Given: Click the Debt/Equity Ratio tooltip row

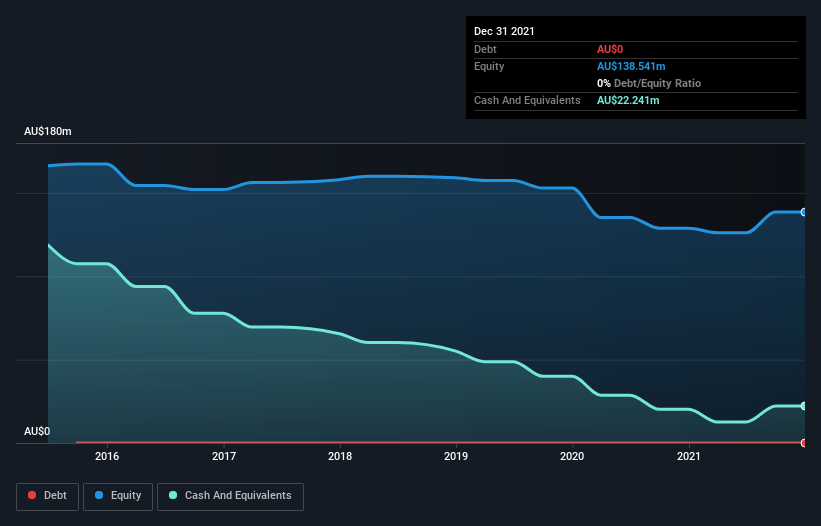Looking at the screenshot, I should (649, 83).
